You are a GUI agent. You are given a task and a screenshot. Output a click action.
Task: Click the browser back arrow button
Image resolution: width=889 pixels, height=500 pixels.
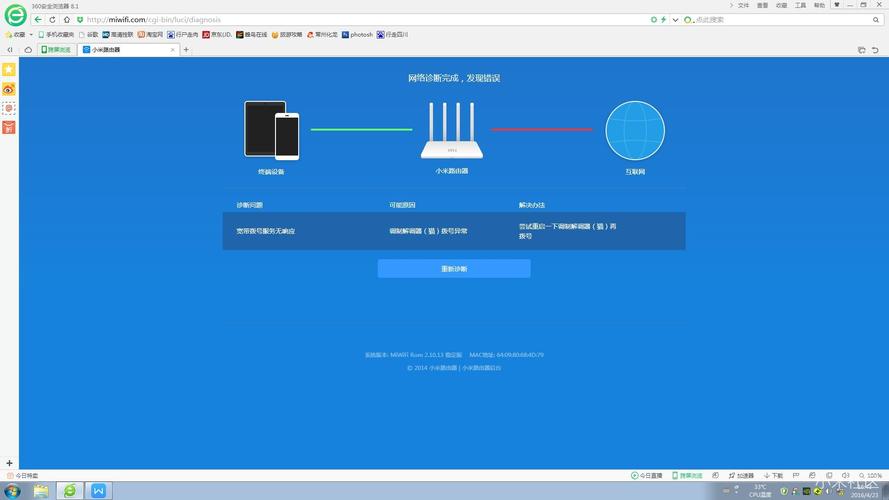[x=38, y=20]
